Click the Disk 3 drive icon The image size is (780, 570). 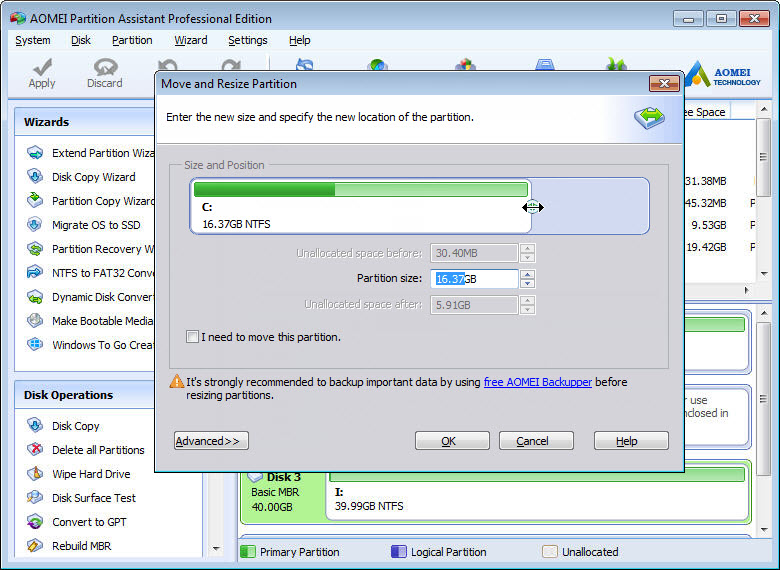click(255, 477)
